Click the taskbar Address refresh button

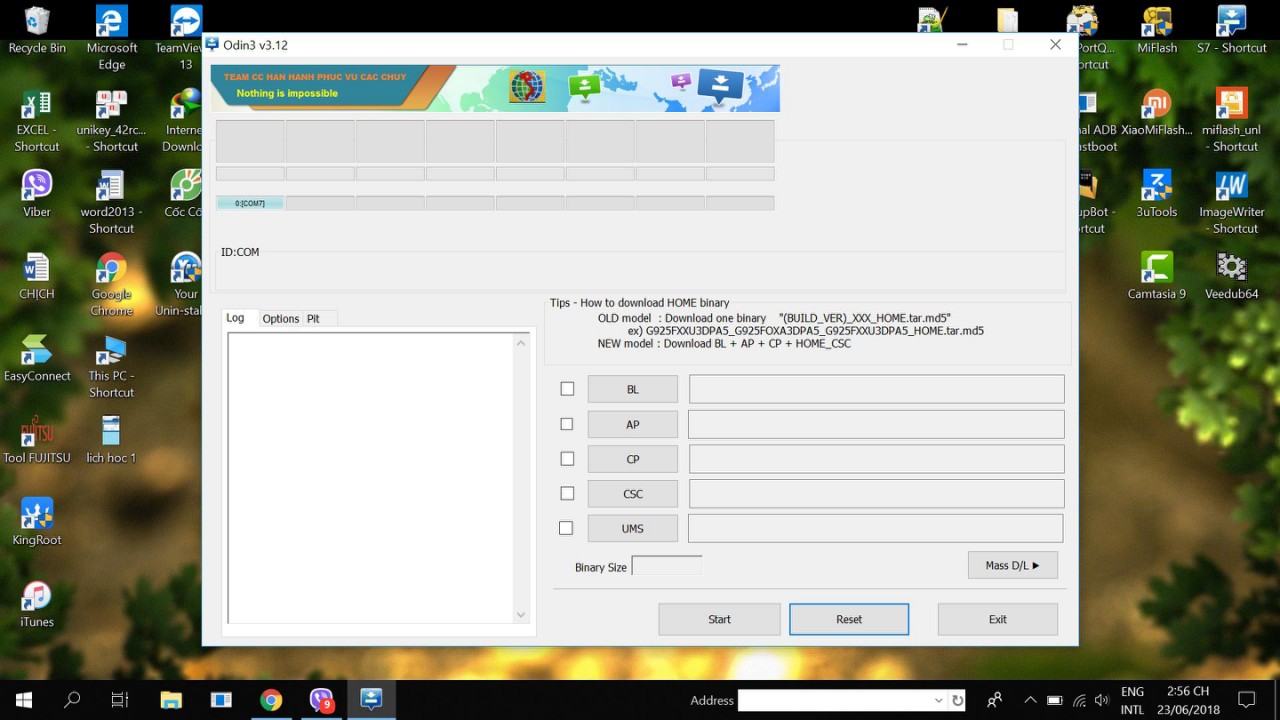[958, 700]
